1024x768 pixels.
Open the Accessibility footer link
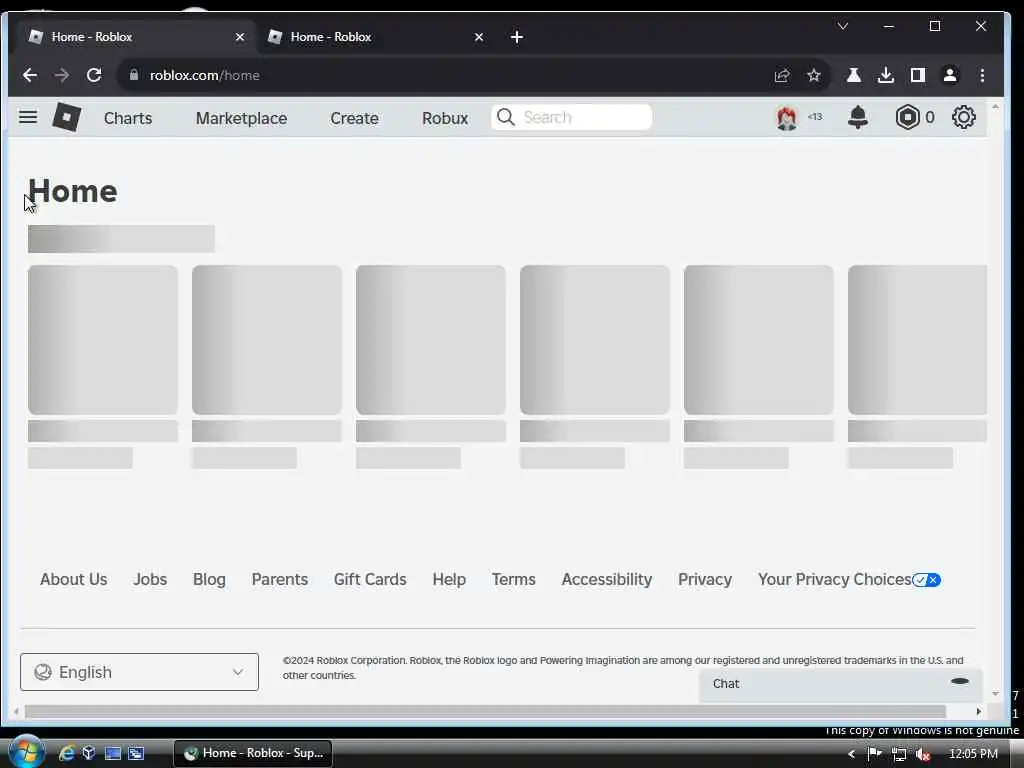[x=607, y=579]
